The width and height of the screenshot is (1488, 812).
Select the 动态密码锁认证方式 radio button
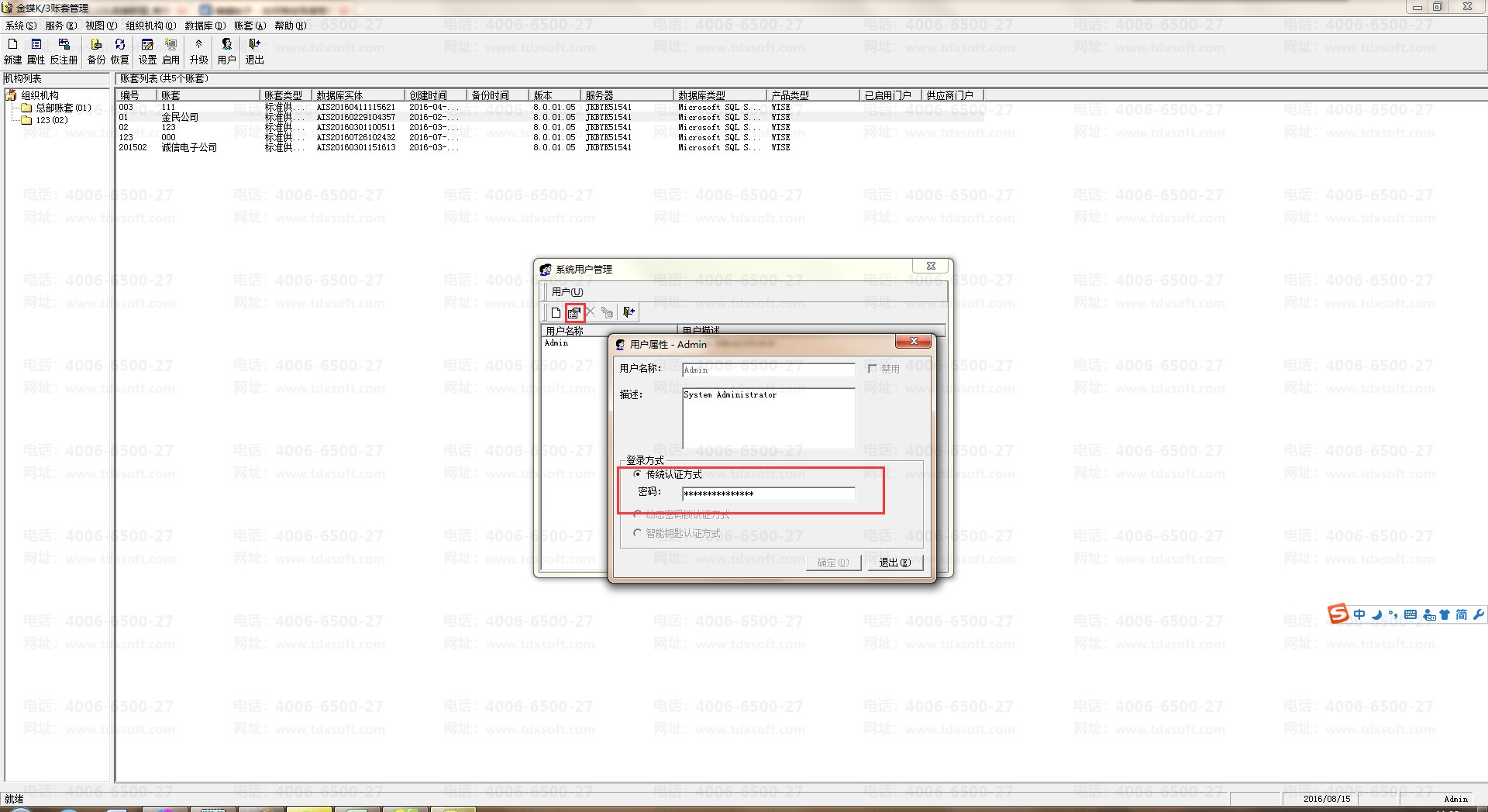tap(638, 514)
